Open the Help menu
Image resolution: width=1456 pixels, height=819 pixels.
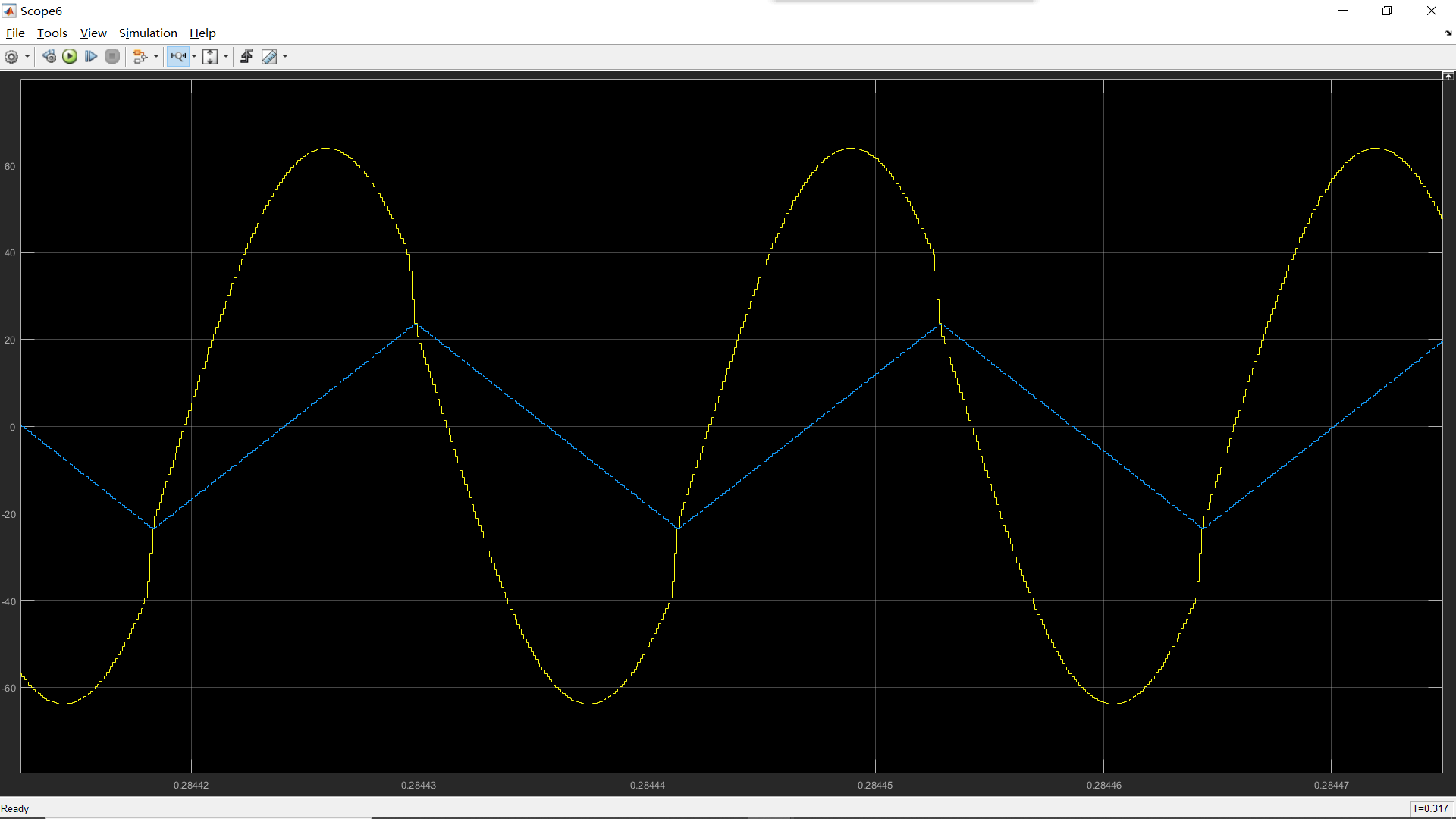coord(202,33)
